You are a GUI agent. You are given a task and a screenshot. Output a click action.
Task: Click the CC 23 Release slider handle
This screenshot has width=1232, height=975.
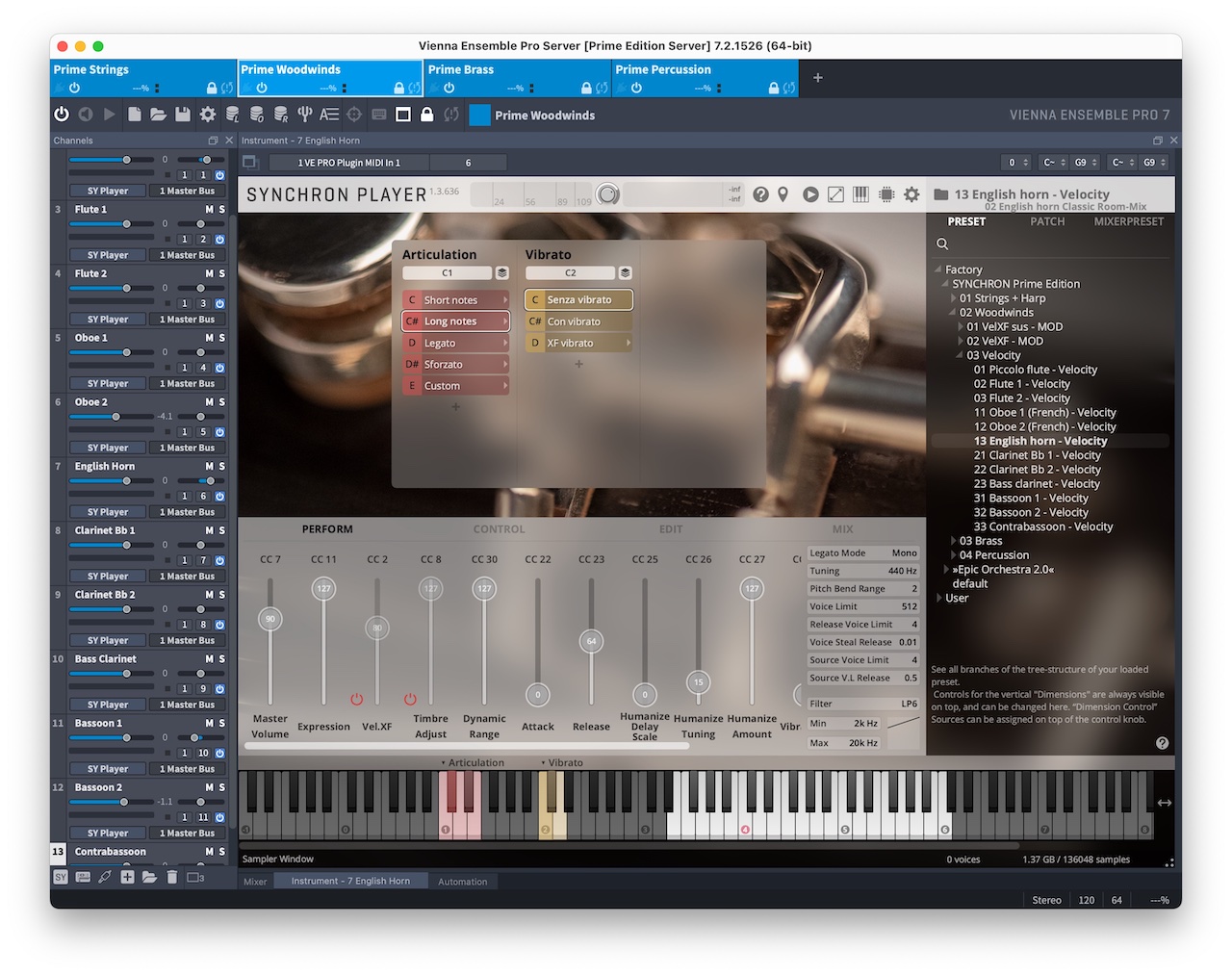[x=591, y=641]
